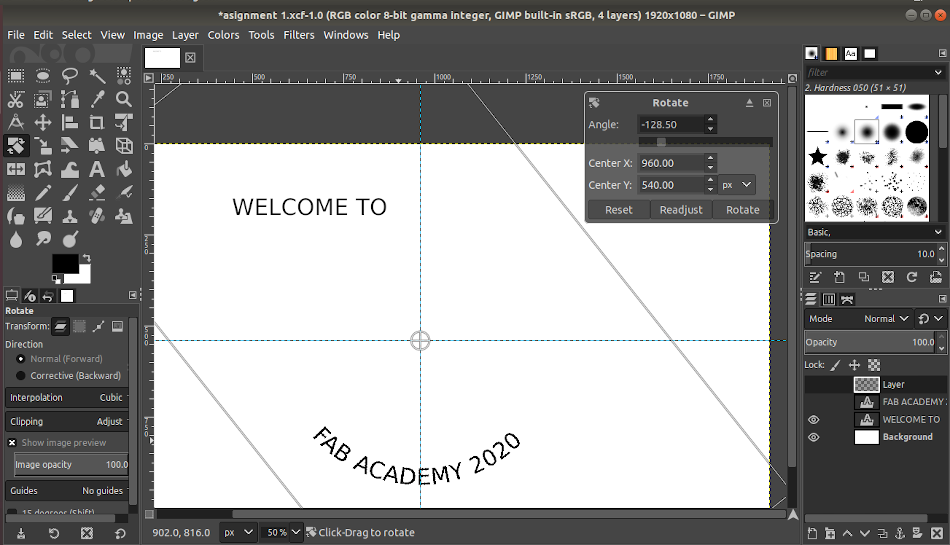The height and width of the screenshot is (545, 950).
Task: Open the Guides dropdown
Action: [66, 490]
